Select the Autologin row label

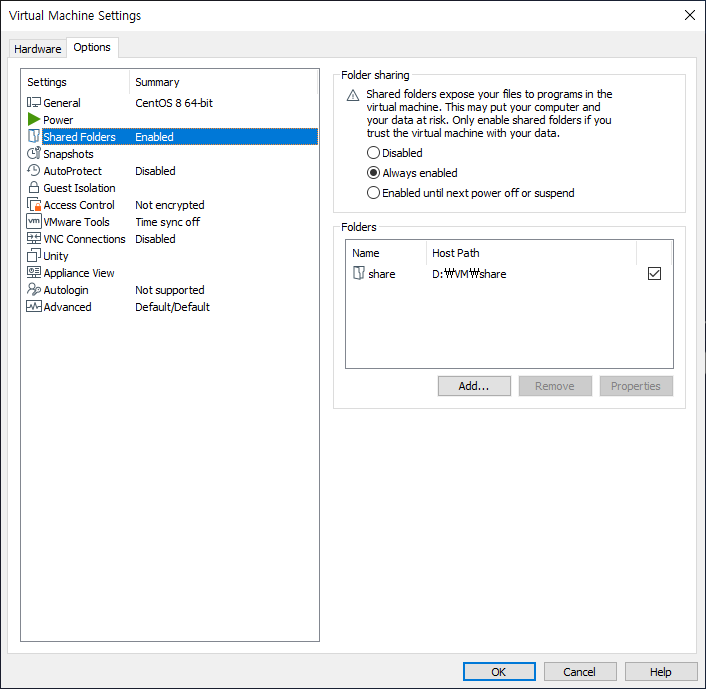click(x=66, y=290)
